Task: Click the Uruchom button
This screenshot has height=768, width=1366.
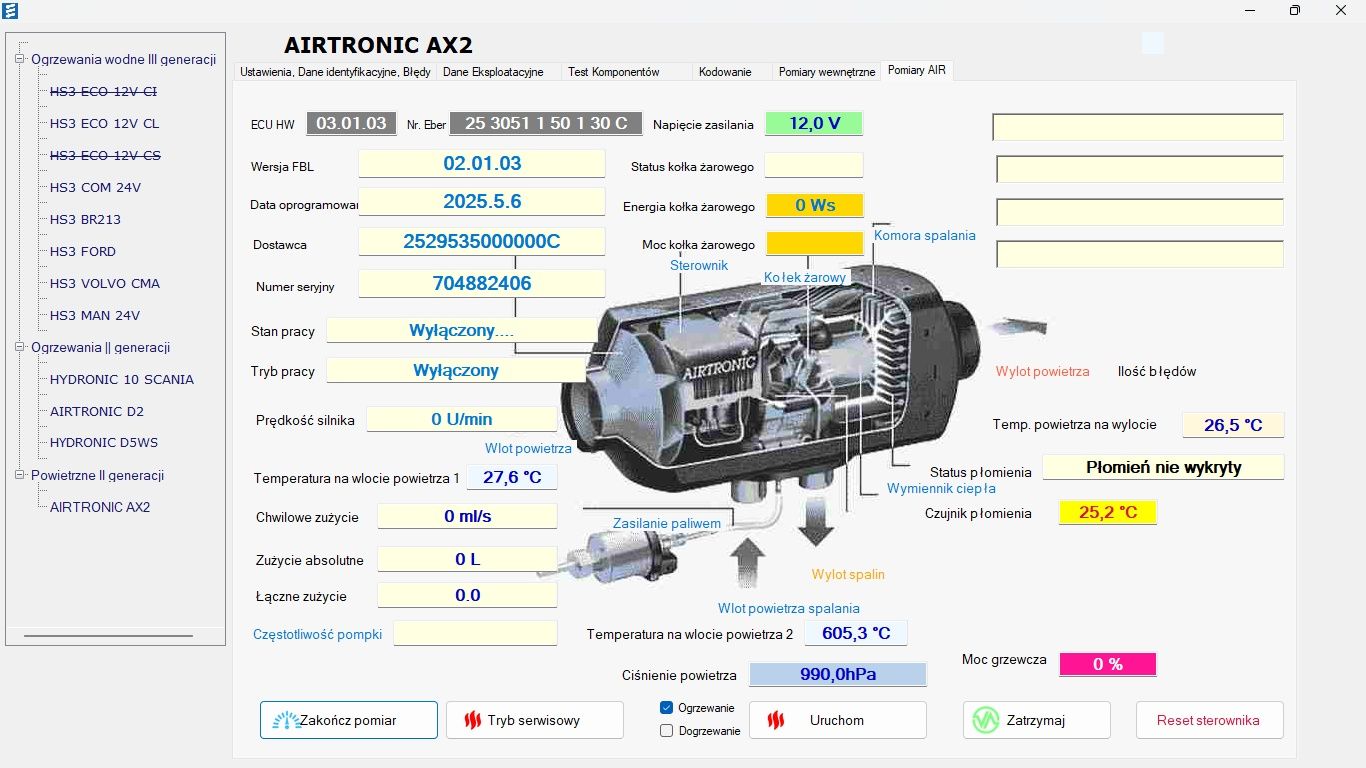Action: point(838,720)
